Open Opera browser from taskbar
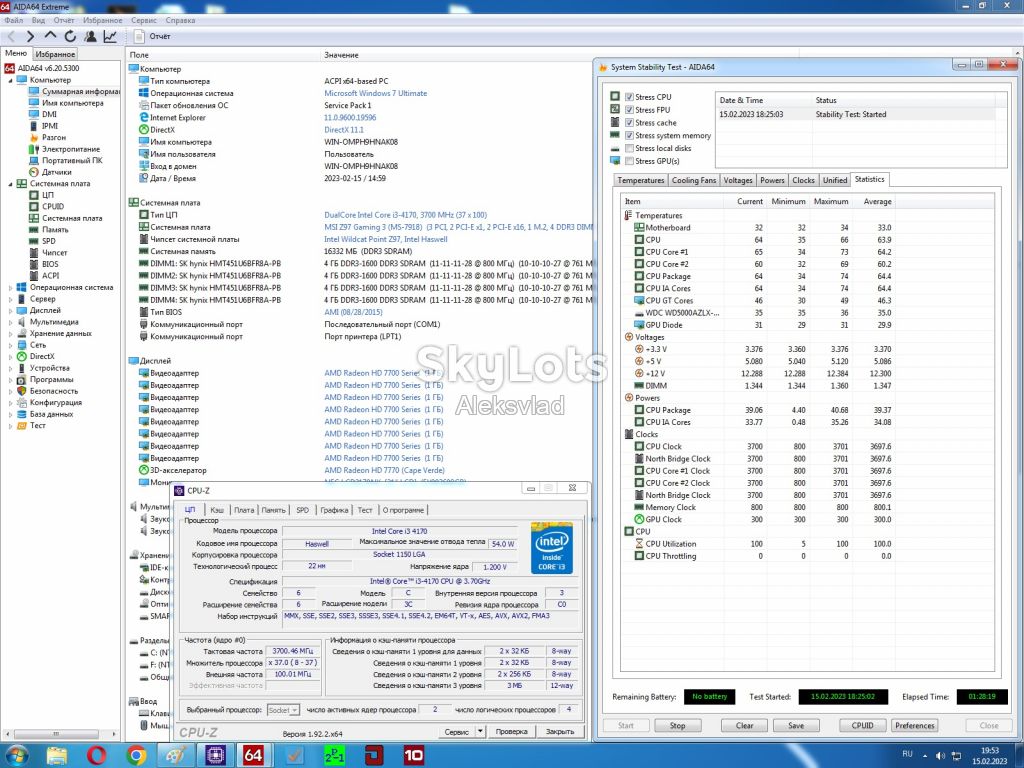This screenshot has width=1024, height=768. (x=96, y=756)
